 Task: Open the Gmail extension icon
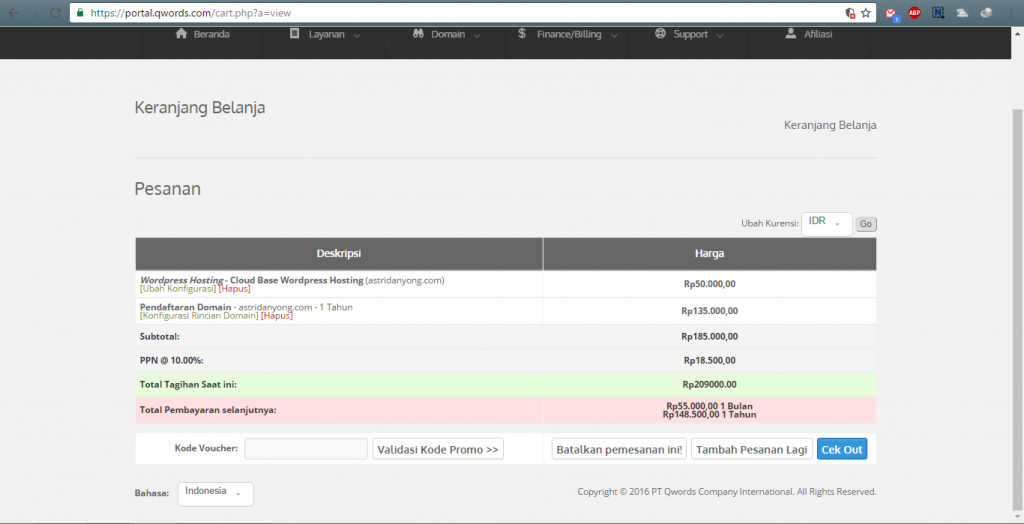[892, 14]
